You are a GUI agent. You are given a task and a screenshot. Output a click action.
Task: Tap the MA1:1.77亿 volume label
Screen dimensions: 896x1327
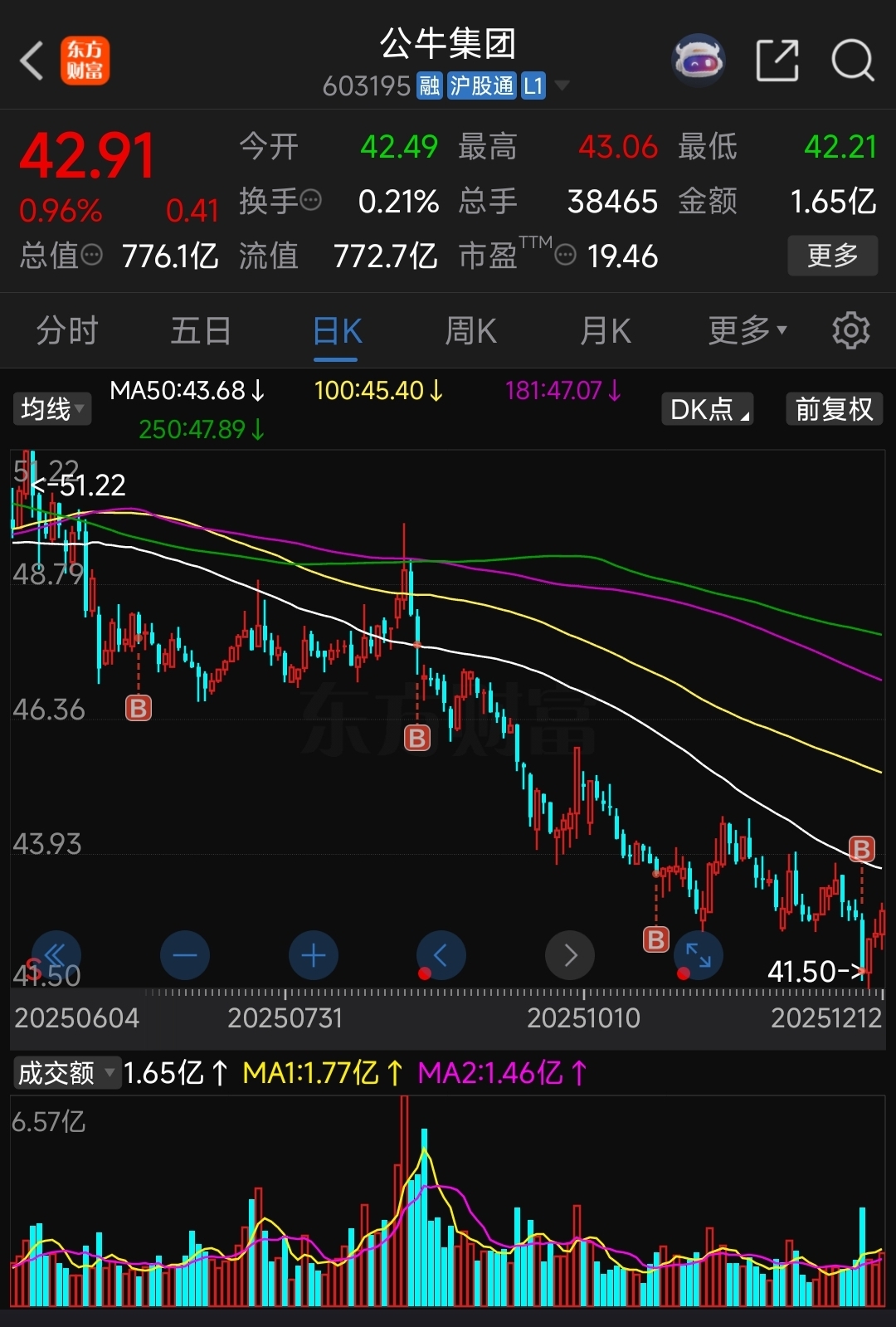pos(323,1073)
